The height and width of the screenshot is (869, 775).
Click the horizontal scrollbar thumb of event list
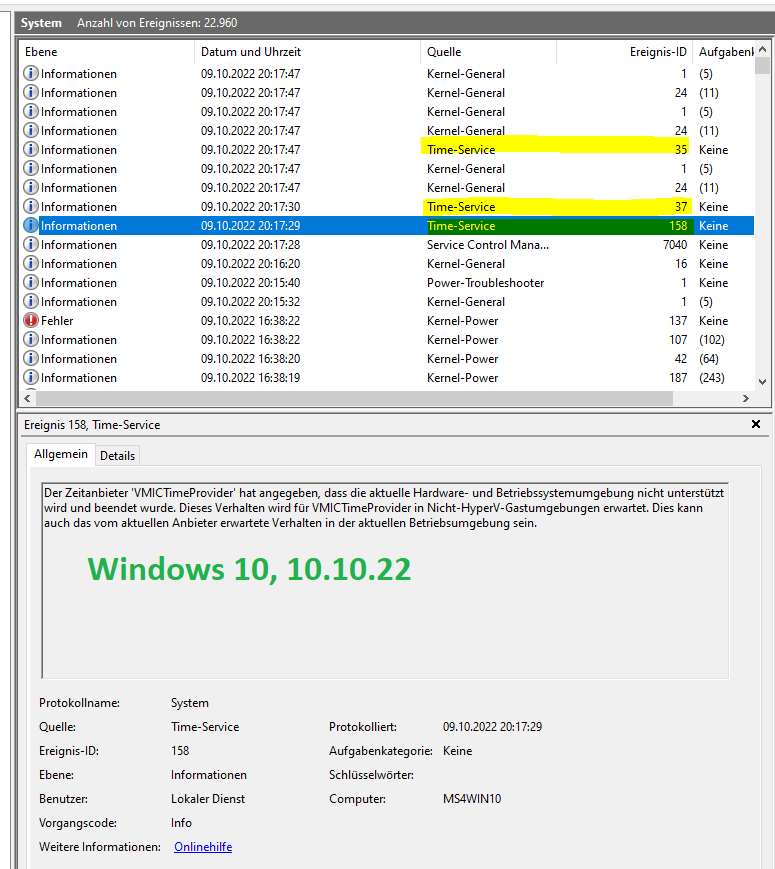355,398
